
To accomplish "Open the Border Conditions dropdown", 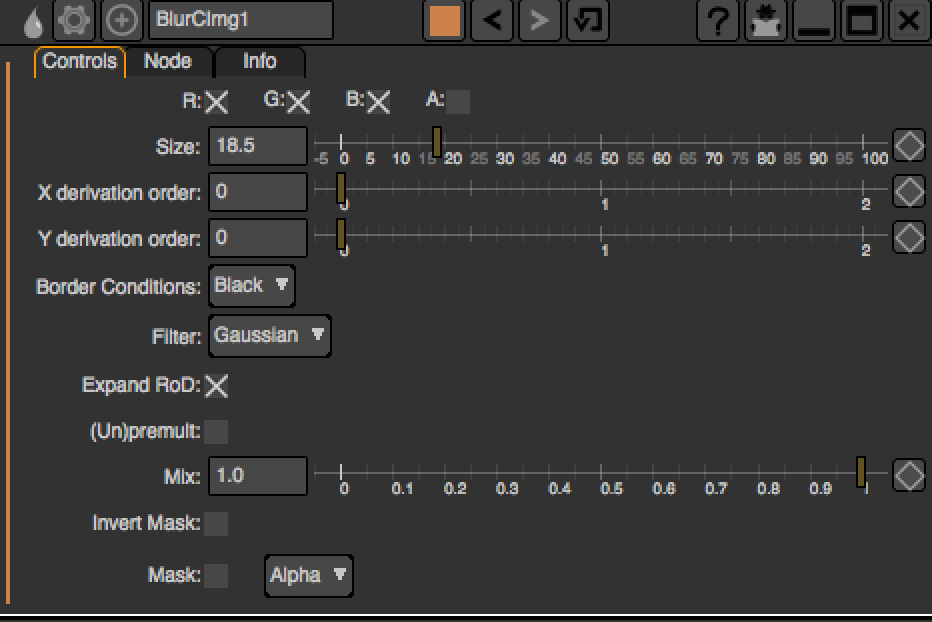I will [252, 286].
